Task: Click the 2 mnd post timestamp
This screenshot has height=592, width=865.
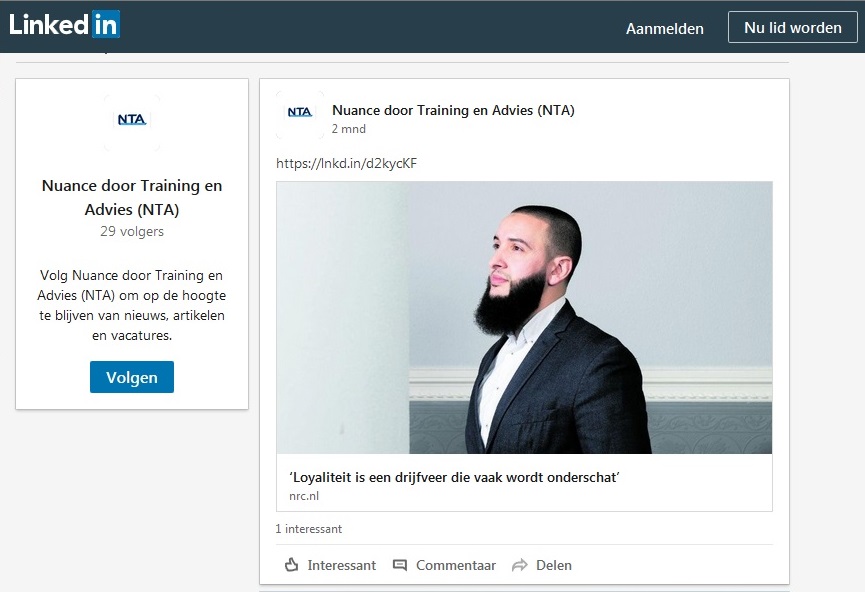Action: [x=349, y=129]
